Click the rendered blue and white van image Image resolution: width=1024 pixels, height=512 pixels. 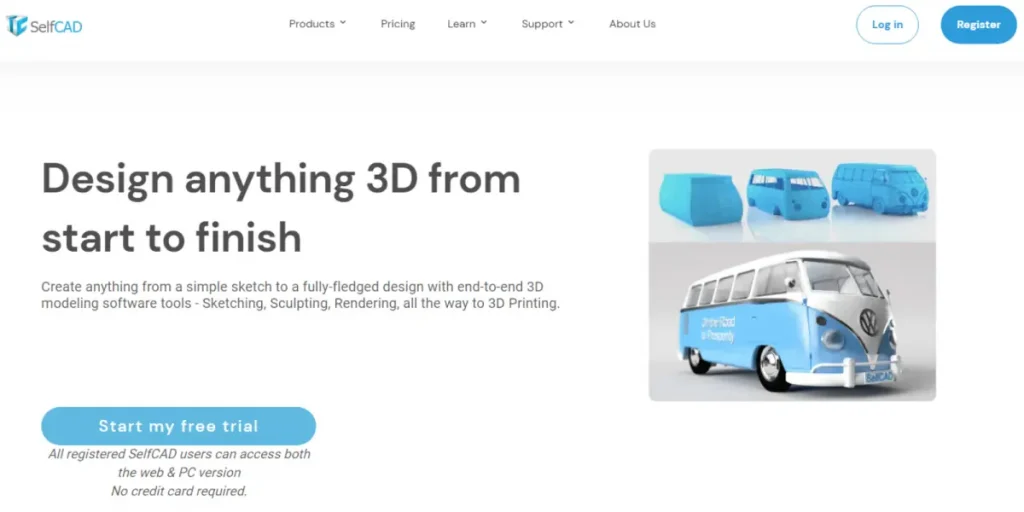click(x=792, y=321)
